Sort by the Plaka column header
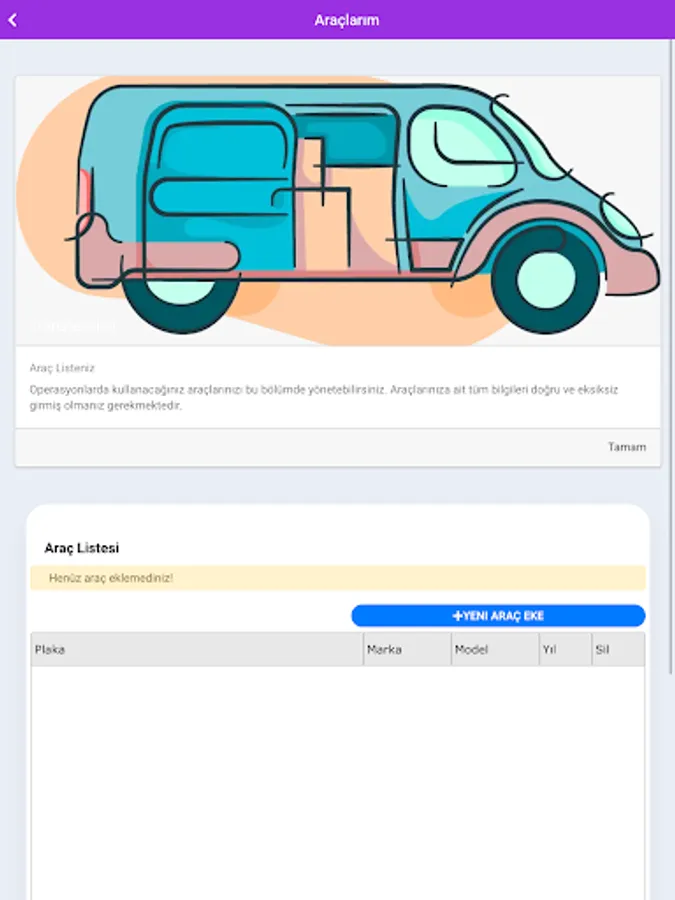The image size is (675, 900). point(50,650)
